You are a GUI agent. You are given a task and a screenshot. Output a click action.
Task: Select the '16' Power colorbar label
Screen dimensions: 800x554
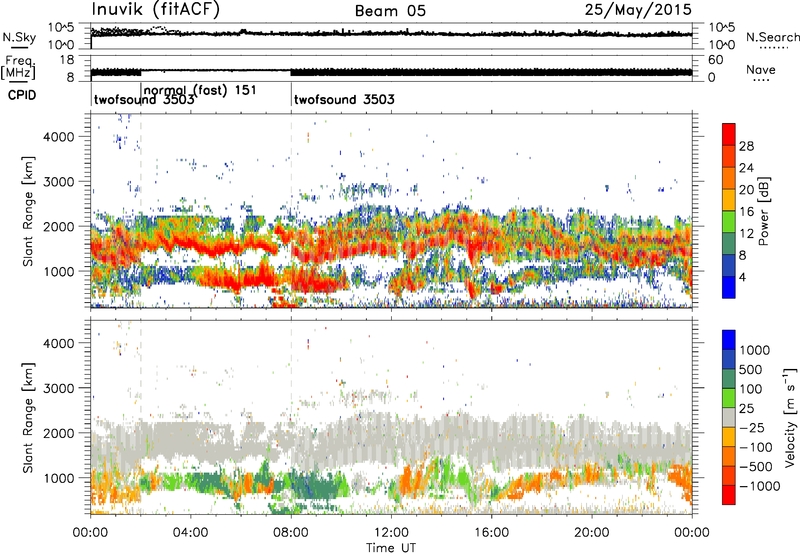746,212
